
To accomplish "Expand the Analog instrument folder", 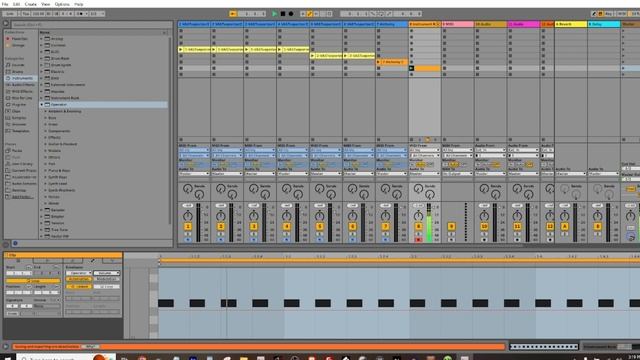I will (x=42, y=39).
